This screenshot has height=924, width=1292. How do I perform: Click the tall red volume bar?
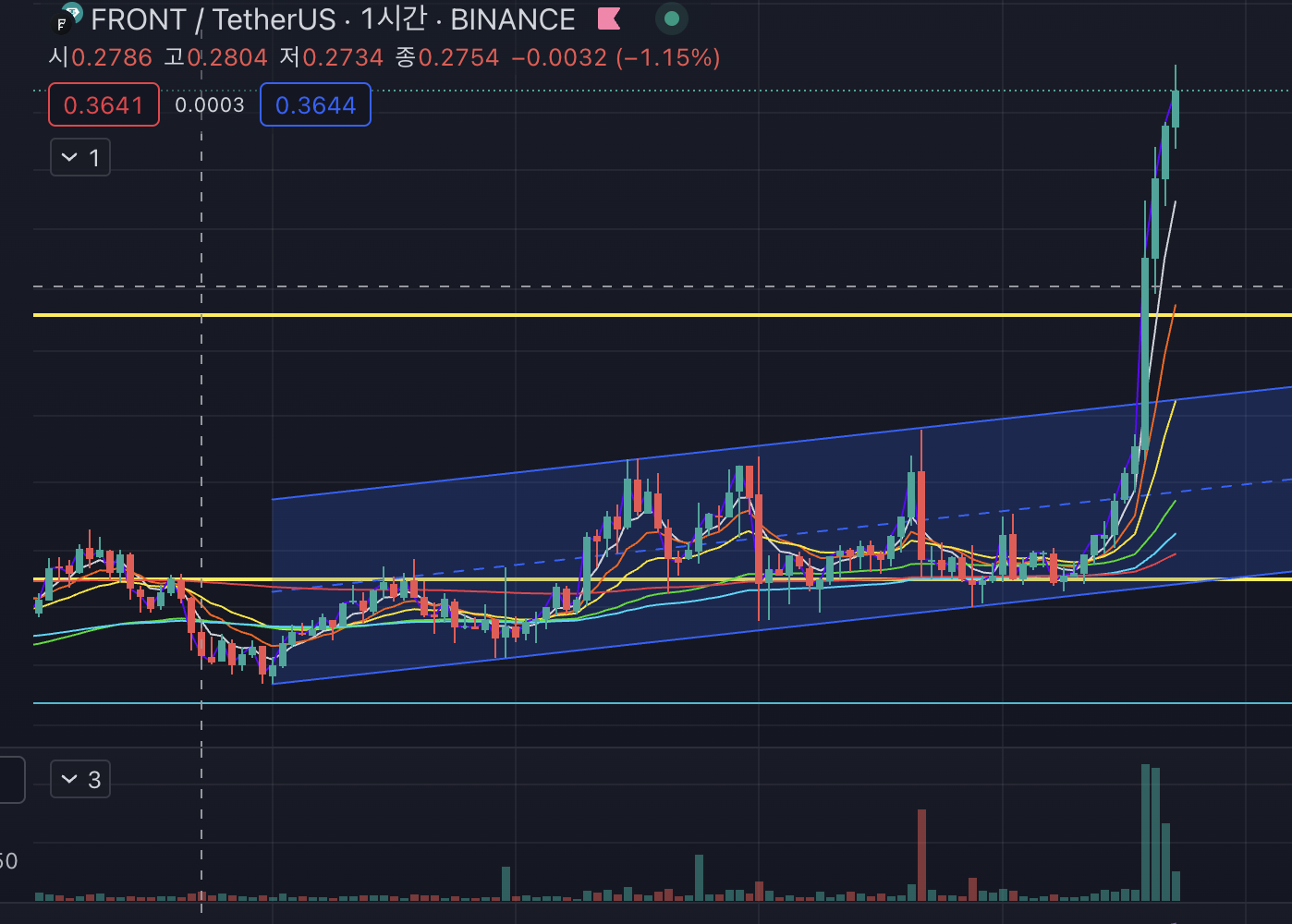coord(921,855)
